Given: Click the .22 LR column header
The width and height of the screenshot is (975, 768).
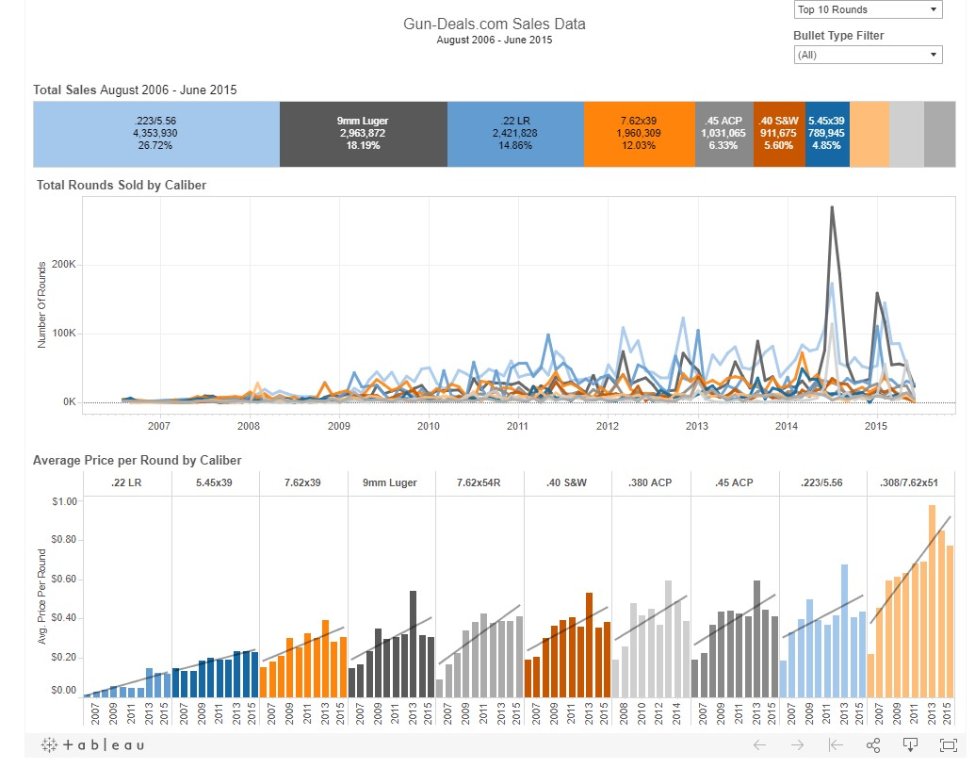Looking at the screenshot, I should coord(127,483).
